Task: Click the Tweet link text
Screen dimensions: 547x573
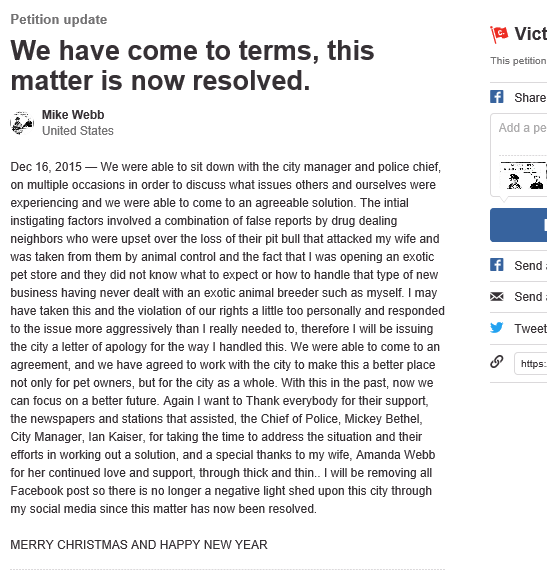Action: point(531,329)
